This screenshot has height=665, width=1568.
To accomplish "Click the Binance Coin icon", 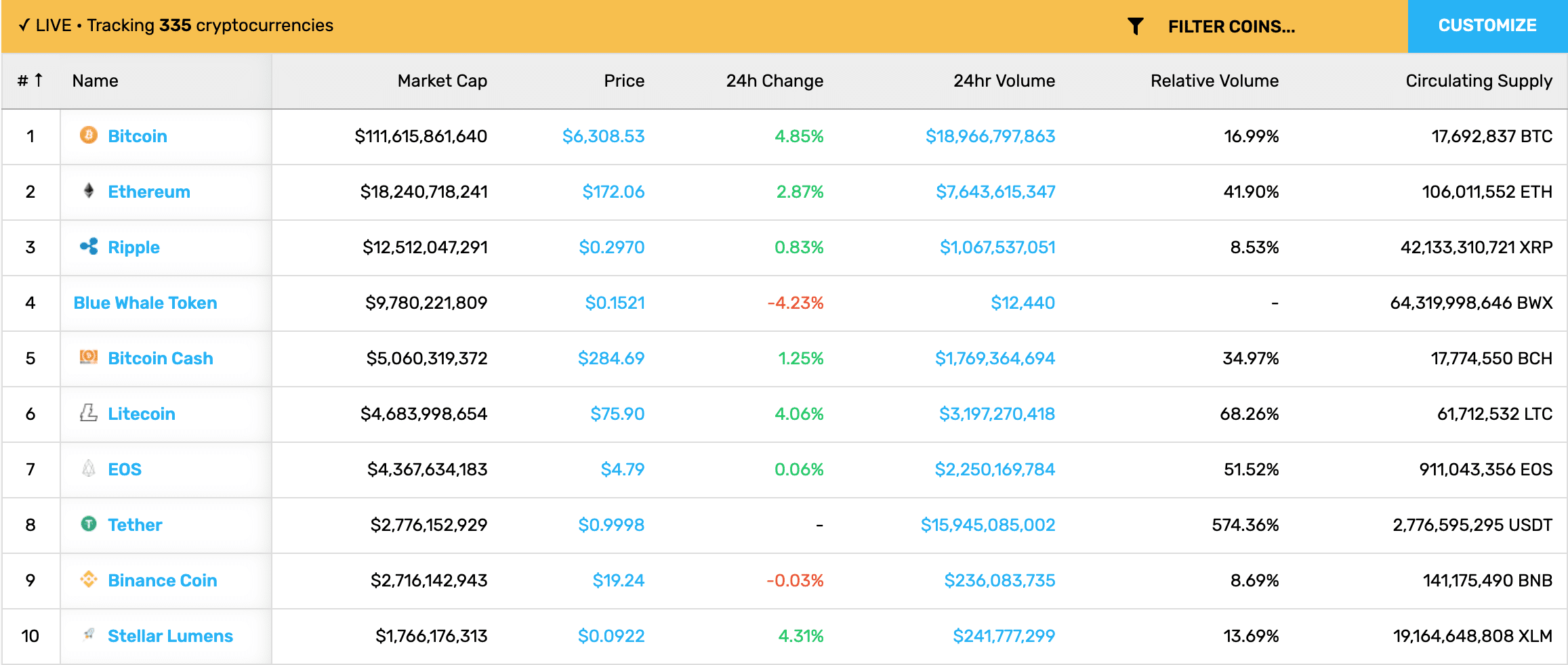I will click(x=89, y=579).
